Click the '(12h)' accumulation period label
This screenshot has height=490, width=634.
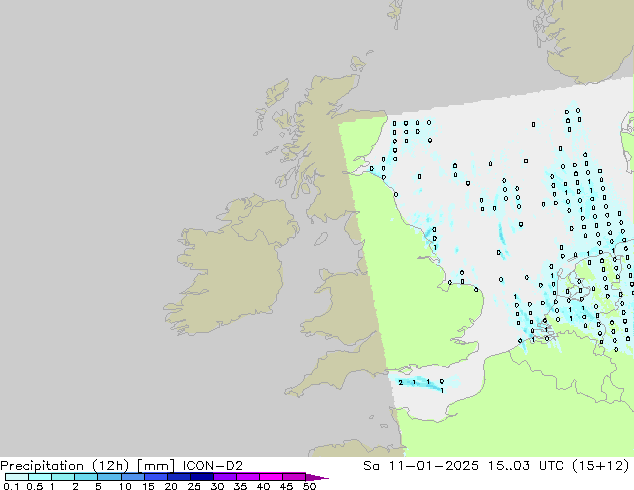click(111, 466)
